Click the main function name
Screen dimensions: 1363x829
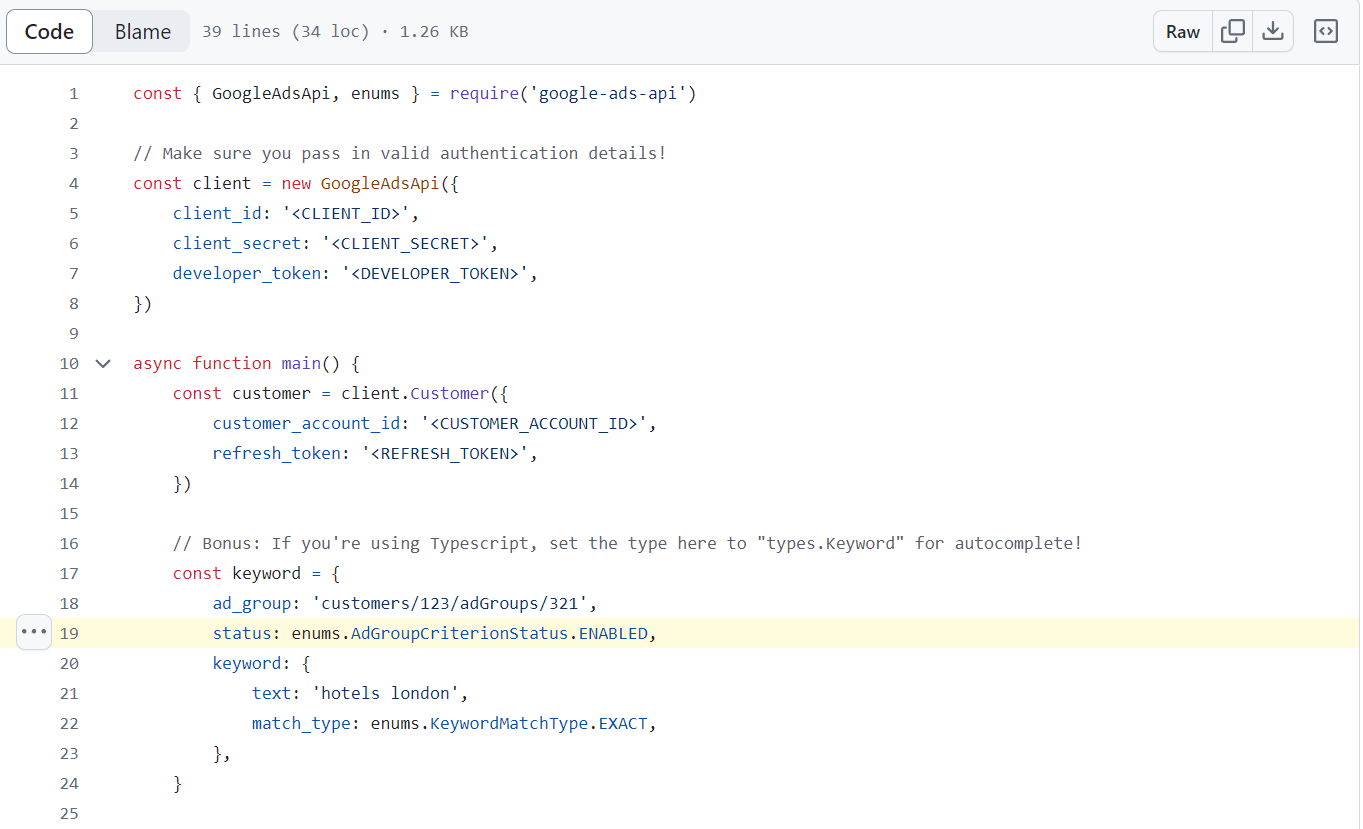pyautogui.click(x=301, y=363)
